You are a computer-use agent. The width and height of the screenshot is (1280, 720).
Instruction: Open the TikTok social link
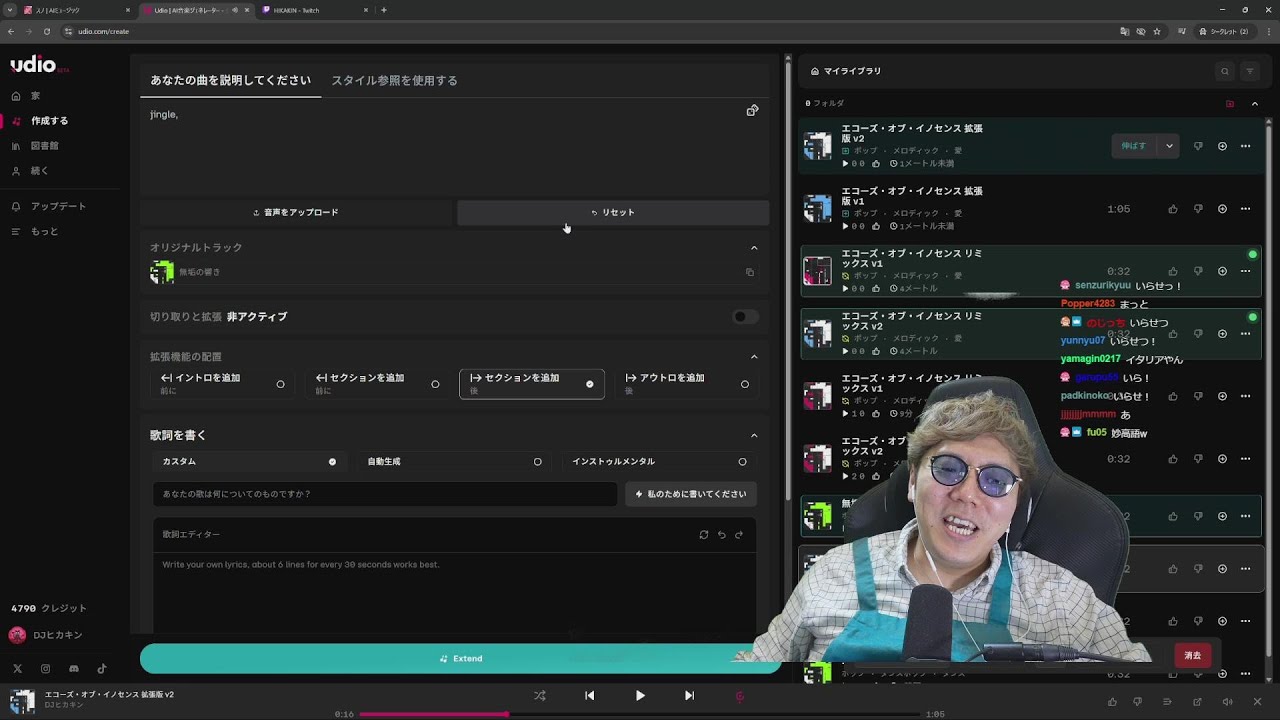click(x=102, y=669)
